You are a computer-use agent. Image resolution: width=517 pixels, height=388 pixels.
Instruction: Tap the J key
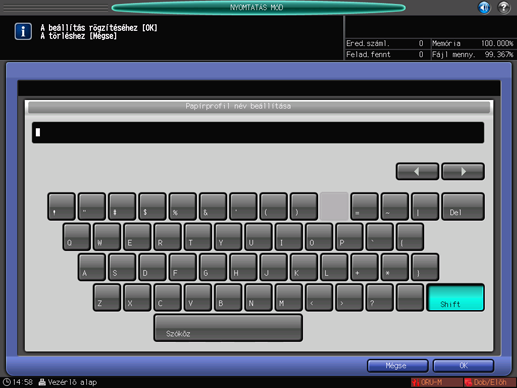(x=274, y=267)
